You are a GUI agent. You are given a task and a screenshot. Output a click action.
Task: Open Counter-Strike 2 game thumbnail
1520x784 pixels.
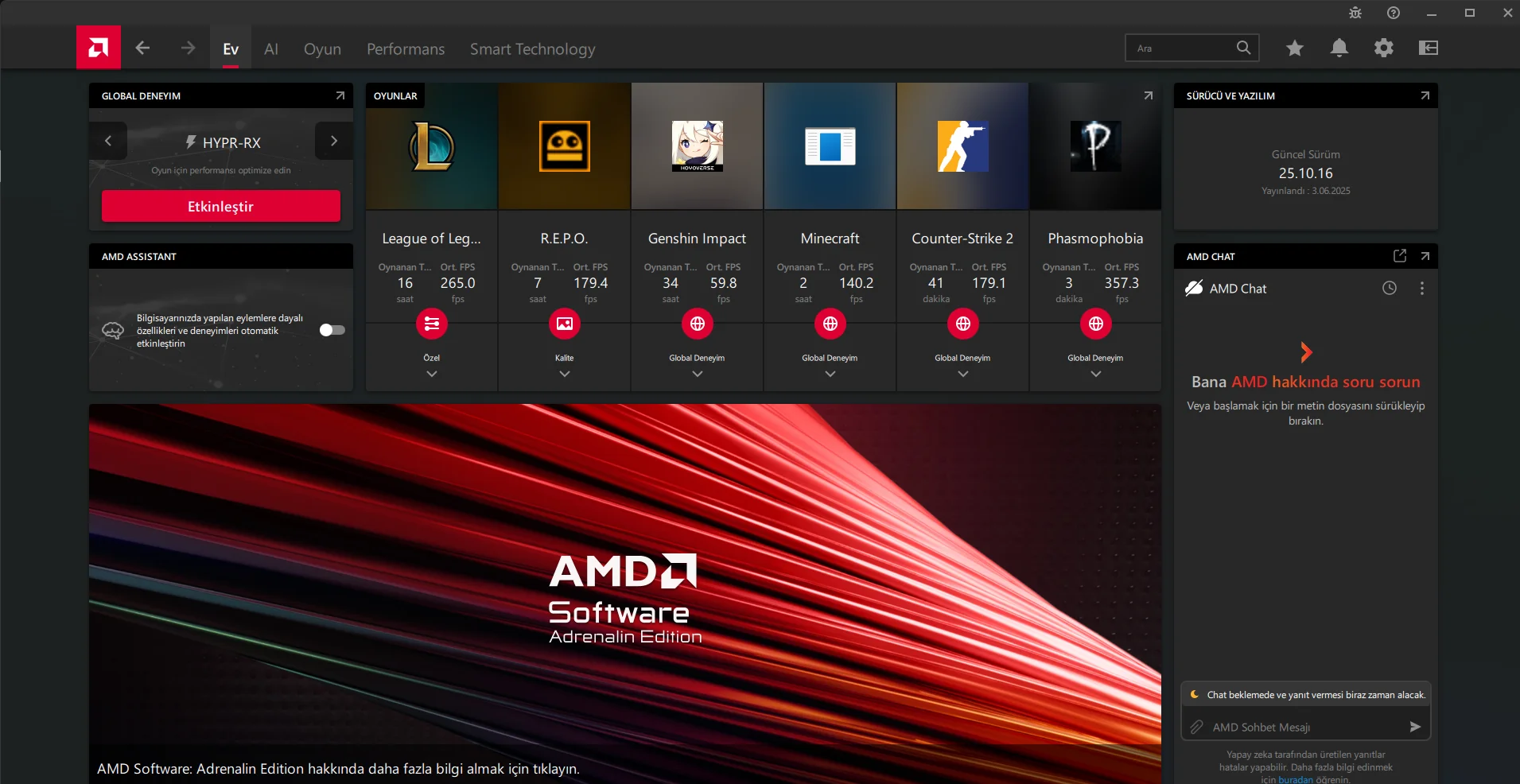(x=963, y=146)
